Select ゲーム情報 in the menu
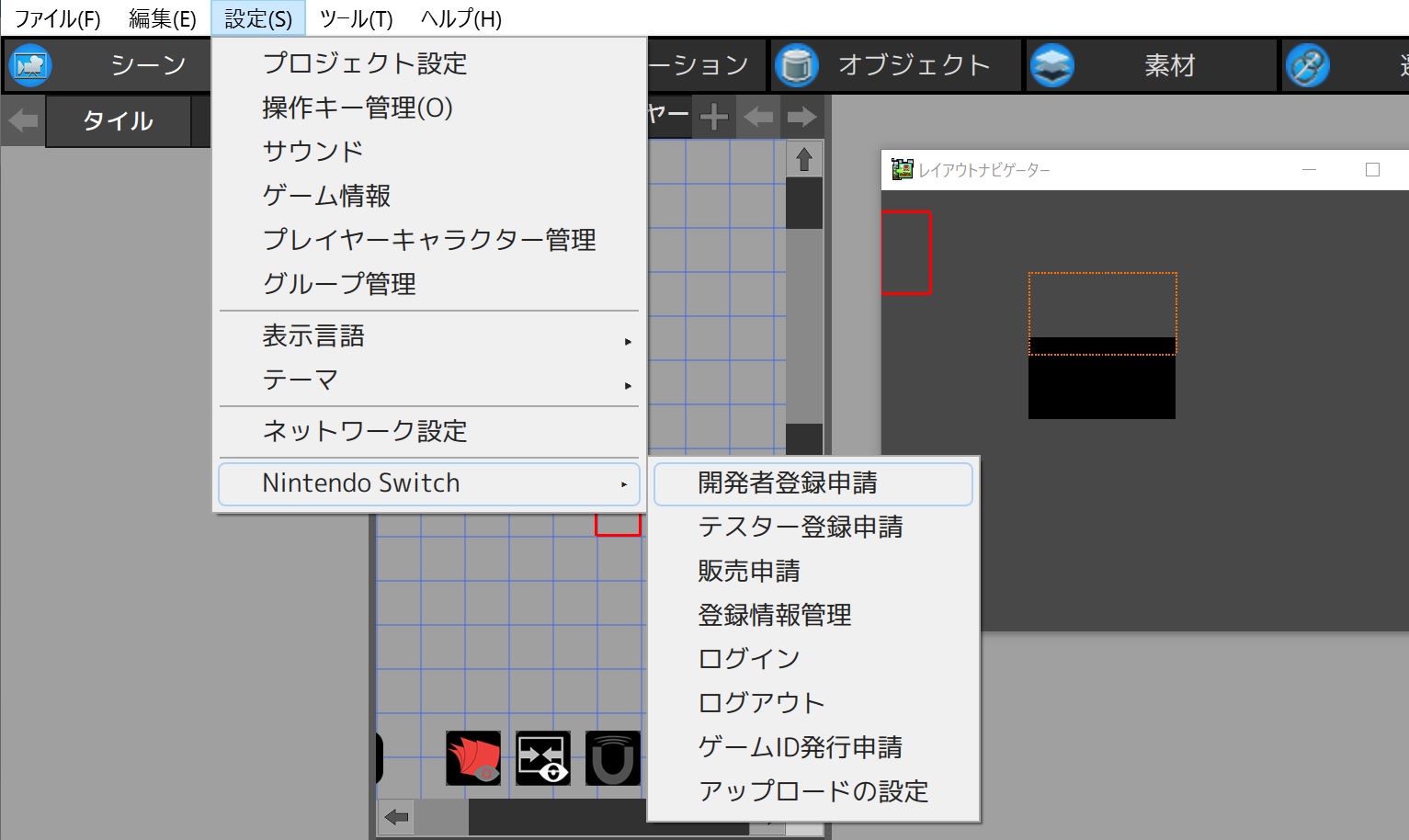The height and width of the screenshot is (840, 1409). (429, 196)
